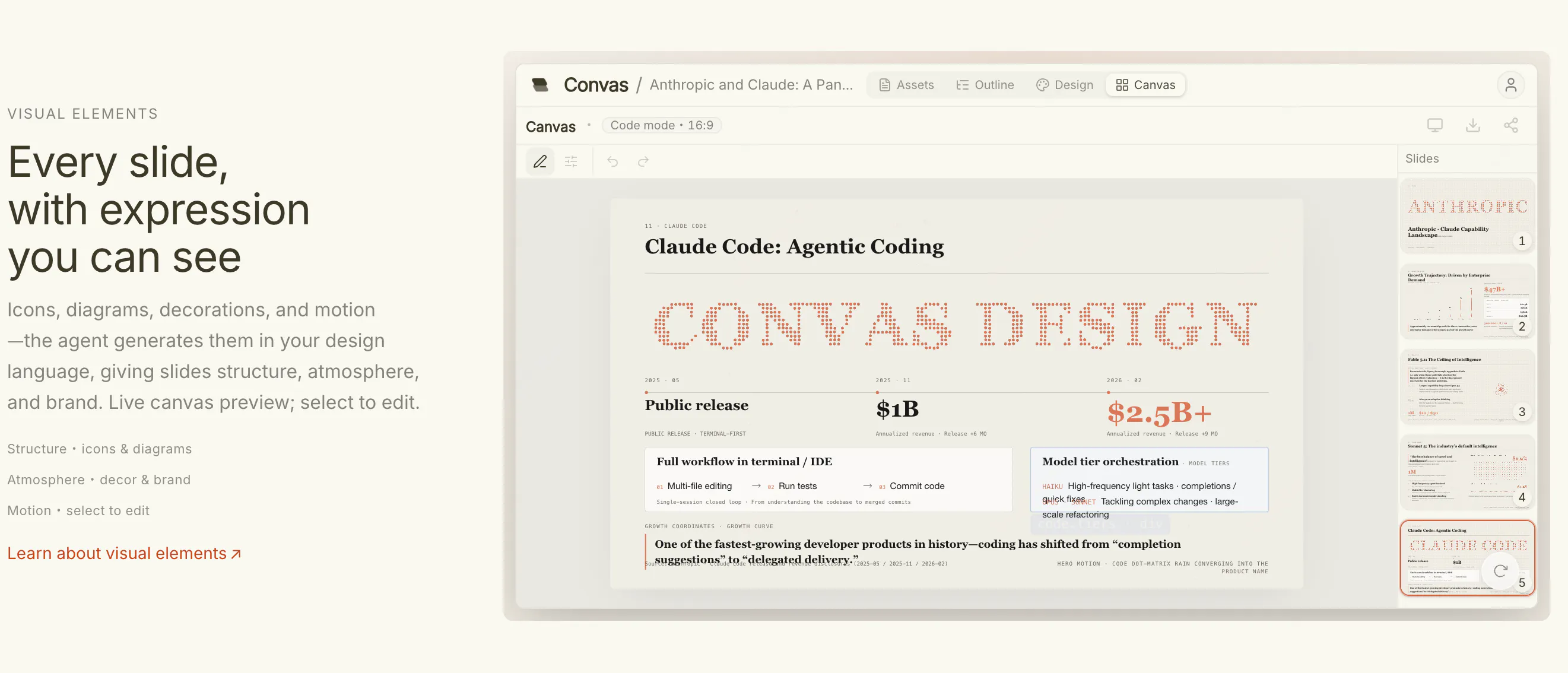The height and width of the screenshot is (673, 1568).
Task: Select the pencil edit tool
Action: (x=540, y=161)
